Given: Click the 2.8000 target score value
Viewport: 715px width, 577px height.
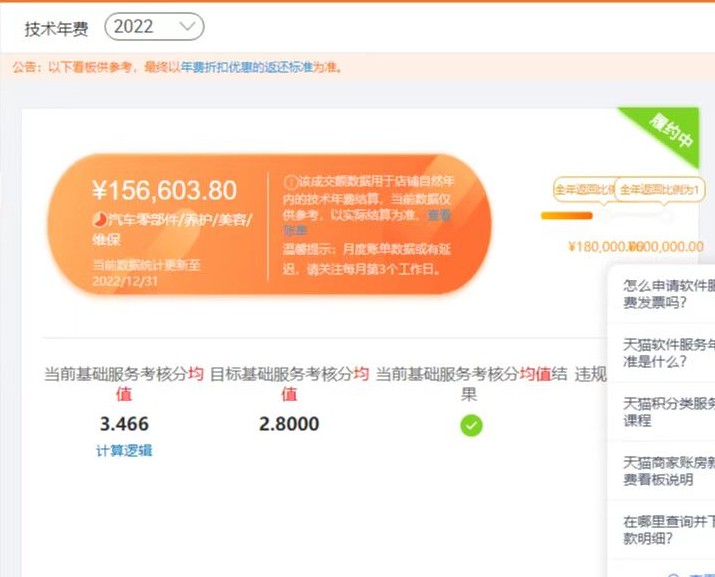Looking at the screenshot, I should point(289,424).
